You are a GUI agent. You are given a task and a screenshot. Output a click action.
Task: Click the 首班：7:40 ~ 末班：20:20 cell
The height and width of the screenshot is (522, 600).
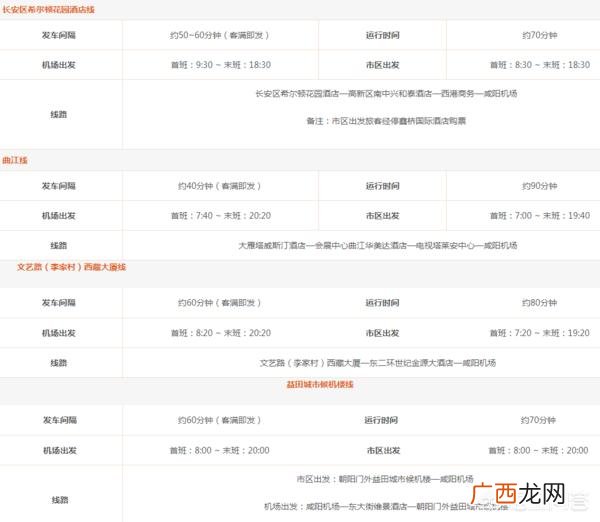(x=221, y=215)
